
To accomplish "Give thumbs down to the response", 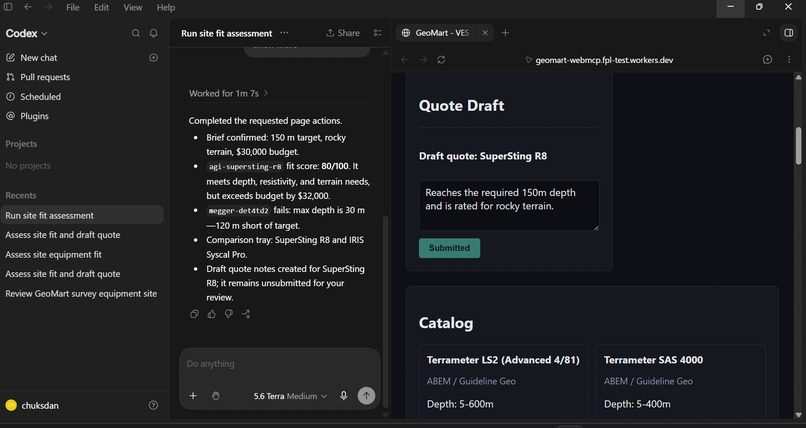I will pyautogui.click(x=229, y=314).
